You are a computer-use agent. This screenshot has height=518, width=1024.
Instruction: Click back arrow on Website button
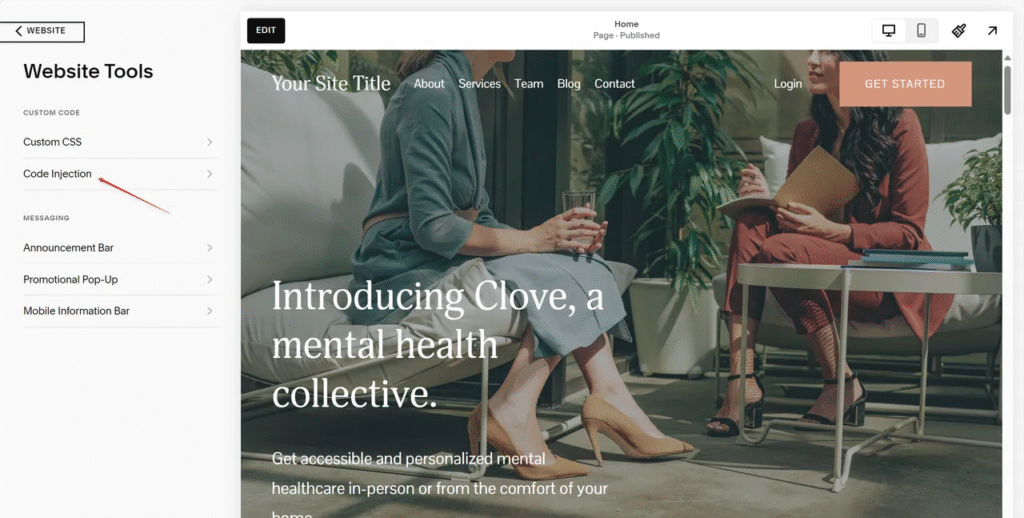pos(18,31)
